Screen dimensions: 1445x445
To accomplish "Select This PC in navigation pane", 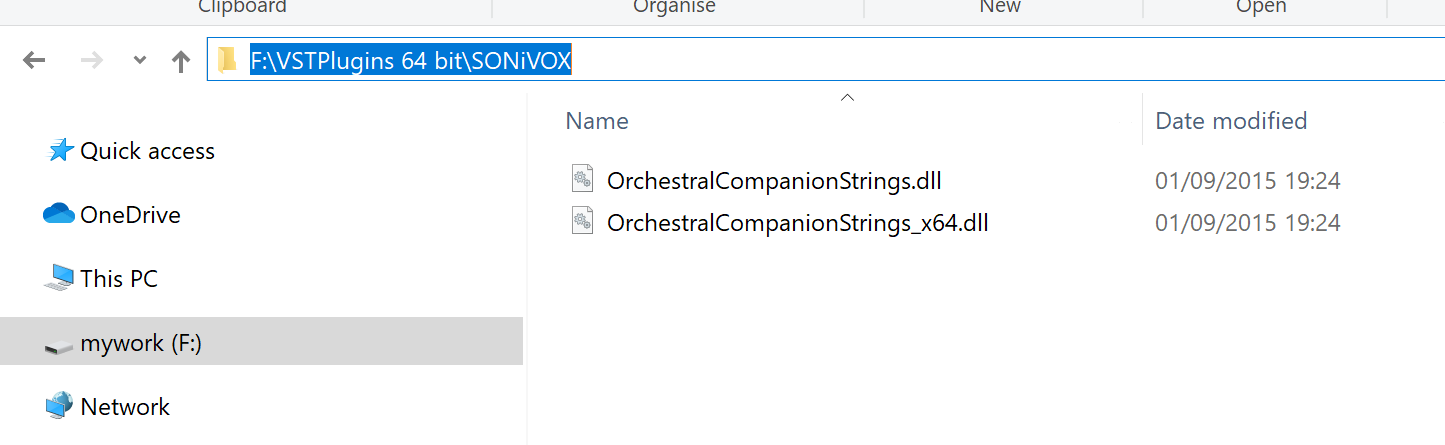I will pyautogui.click(x=119, y=279).
